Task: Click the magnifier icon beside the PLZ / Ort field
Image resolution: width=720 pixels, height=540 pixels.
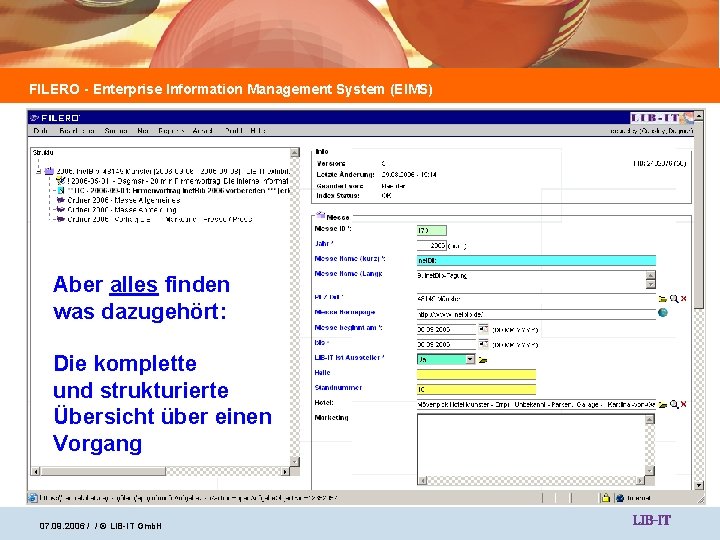Action: click(674, 298)
